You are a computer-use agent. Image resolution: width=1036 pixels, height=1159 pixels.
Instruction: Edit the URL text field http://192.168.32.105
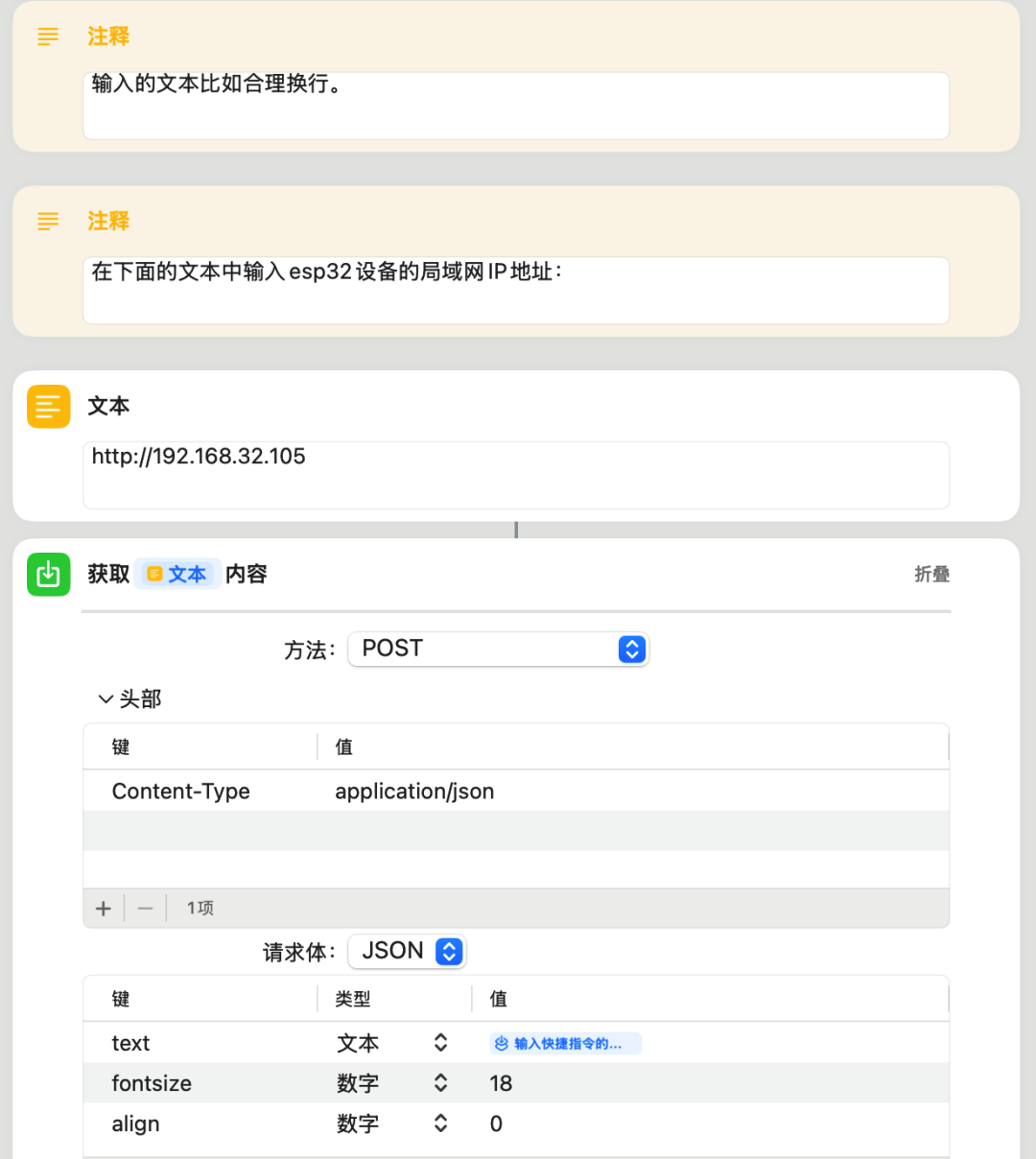tap(515, 474)
